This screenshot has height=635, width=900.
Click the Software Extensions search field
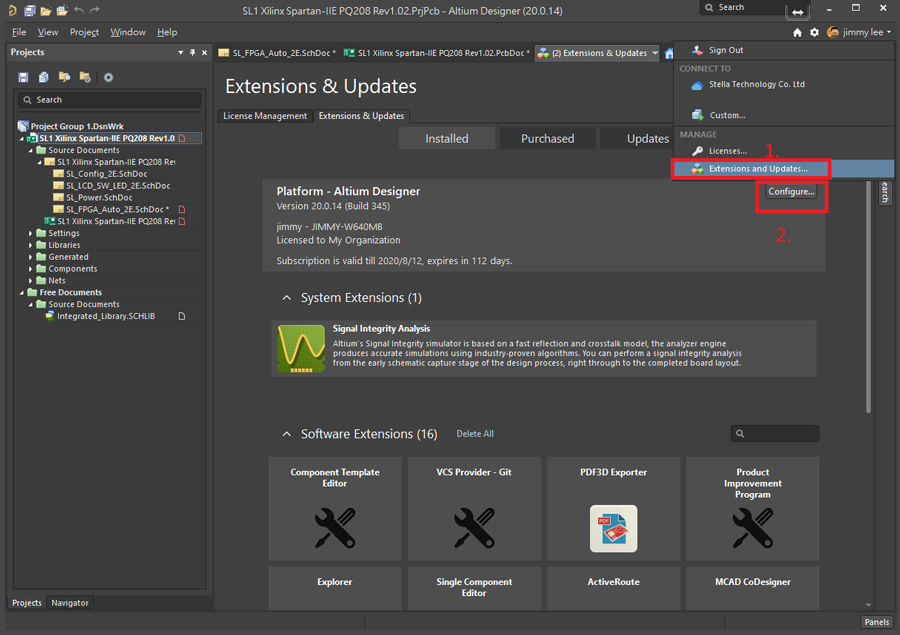tap(780, 434)
